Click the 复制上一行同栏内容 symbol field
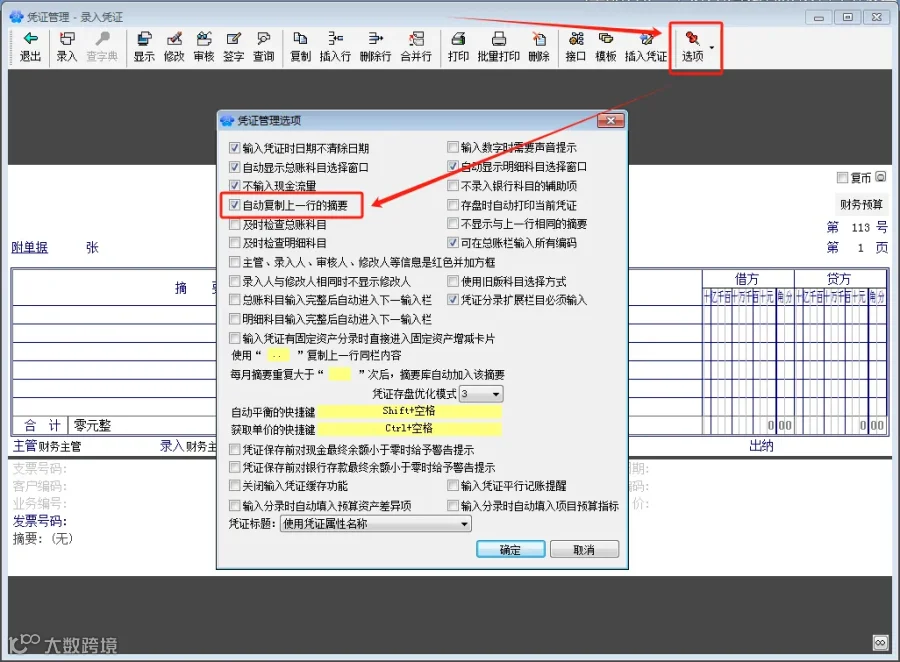Viewport: 900px width, 662px height. (278, 355)
